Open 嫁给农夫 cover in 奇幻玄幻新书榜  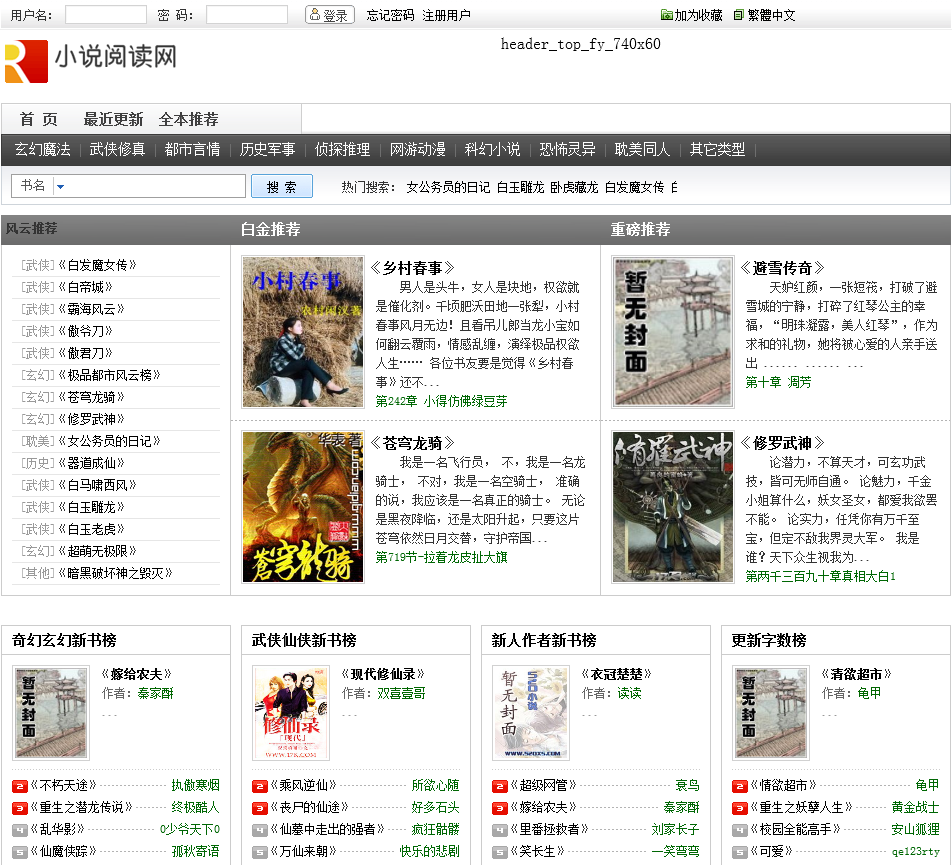click(x=51, y=713)
